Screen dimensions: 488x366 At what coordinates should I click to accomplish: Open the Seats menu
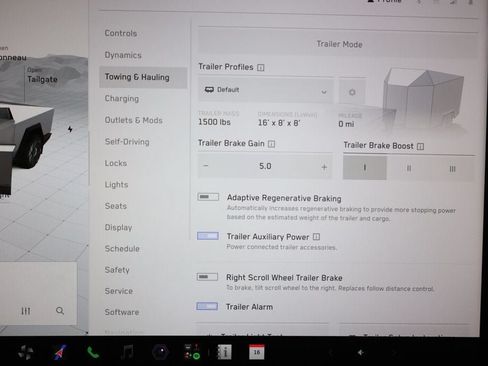tap(116, 206)
